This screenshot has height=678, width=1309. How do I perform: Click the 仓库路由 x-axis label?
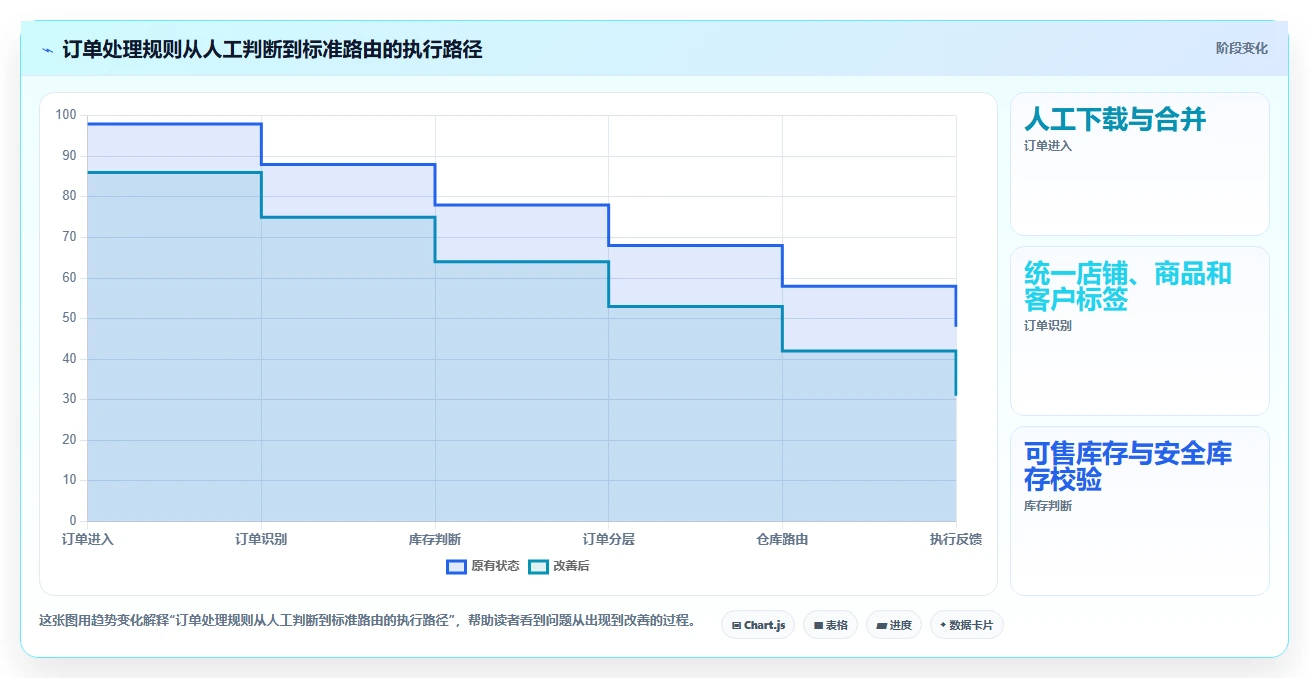click(x=782, y=539)
